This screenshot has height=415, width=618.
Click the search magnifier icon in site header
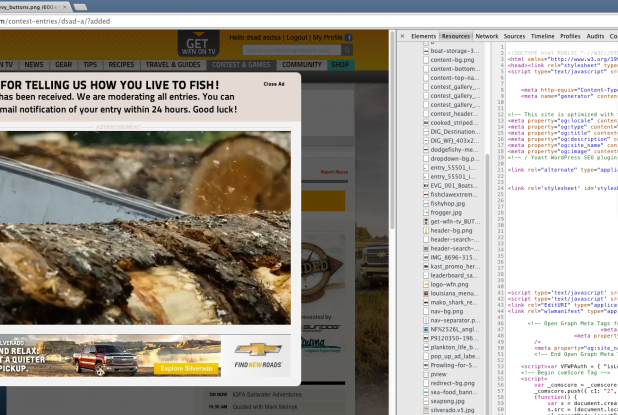click(x=347, y=50)
